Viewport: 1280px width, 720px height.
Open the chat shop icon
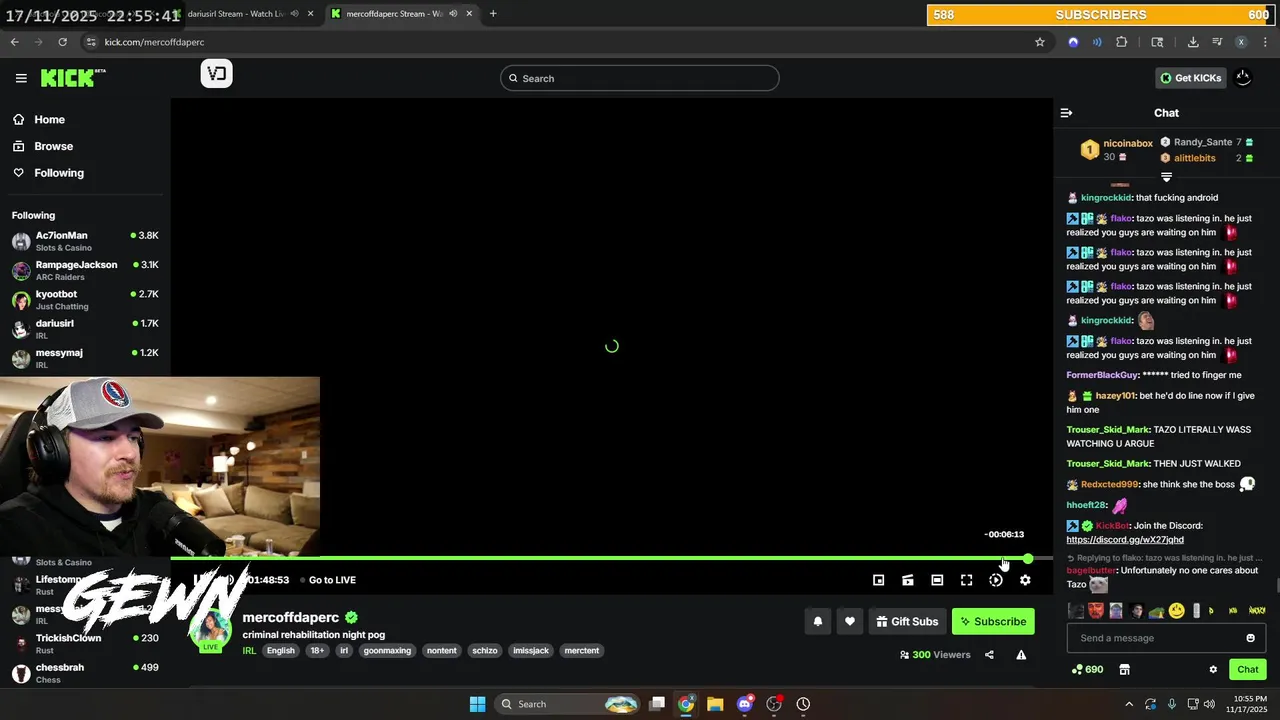tap(1124, 669)
